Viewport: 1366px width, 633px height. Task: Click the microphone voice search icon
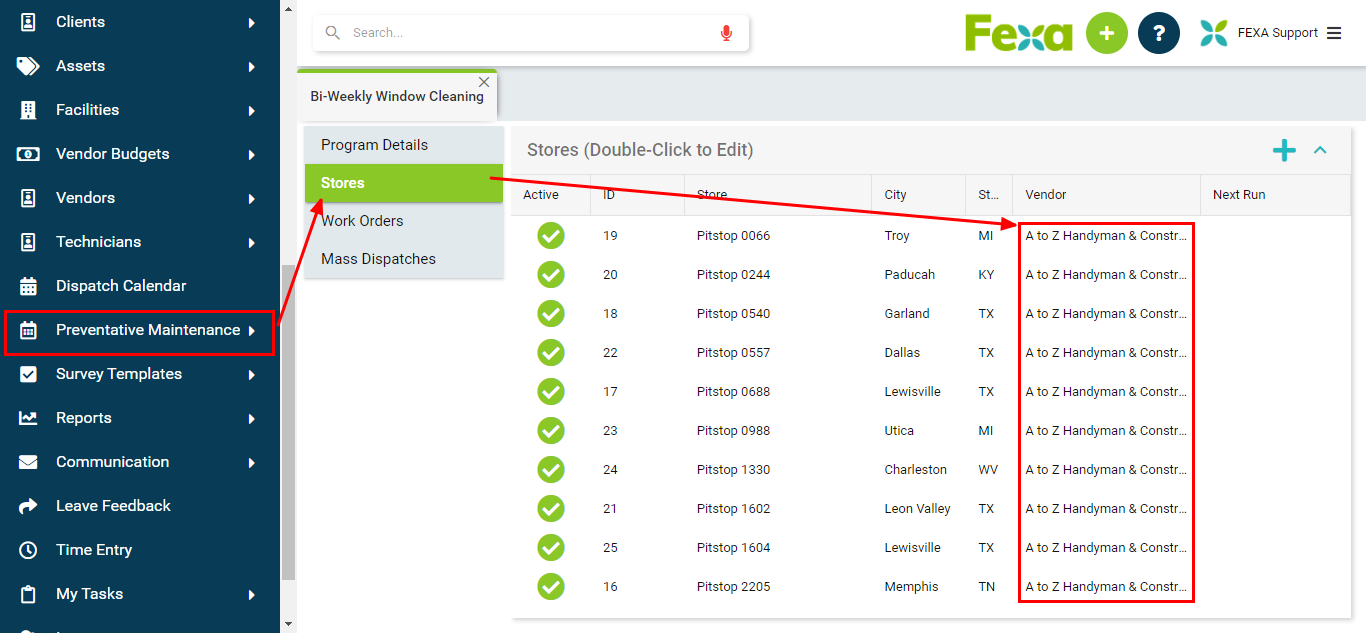pos(726,33)
